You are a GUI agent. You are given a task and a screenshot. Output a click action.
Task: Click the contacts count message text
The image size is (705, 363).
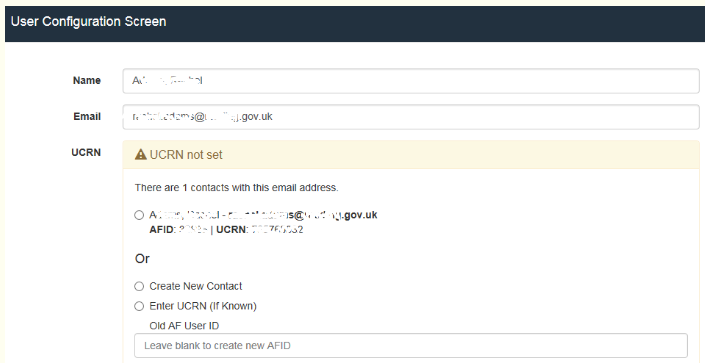236,188
